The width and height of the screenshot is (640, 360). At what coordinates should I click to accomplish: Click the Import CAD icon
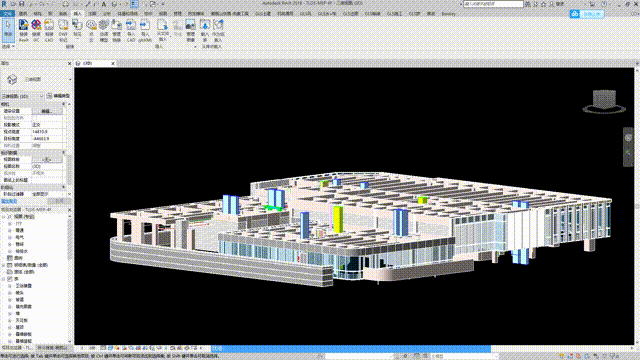coord(131,30)
